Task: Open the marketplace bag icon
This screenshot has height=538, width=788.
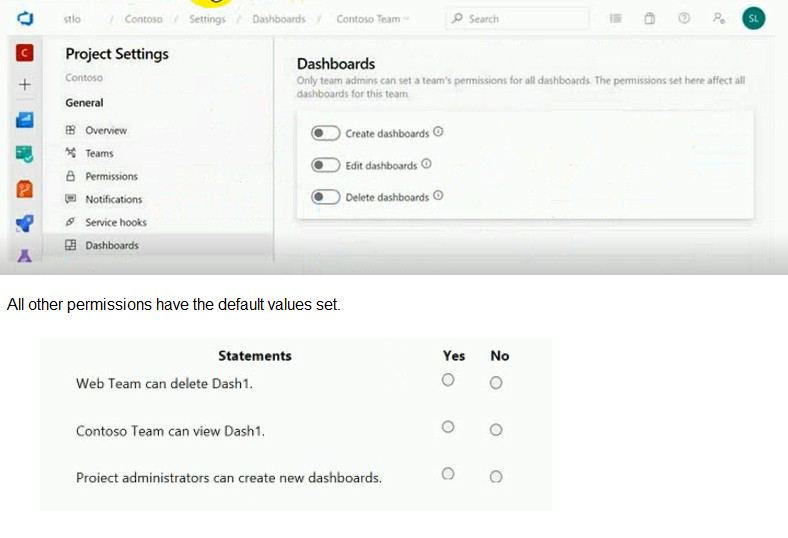Action: tap(649, 19)
